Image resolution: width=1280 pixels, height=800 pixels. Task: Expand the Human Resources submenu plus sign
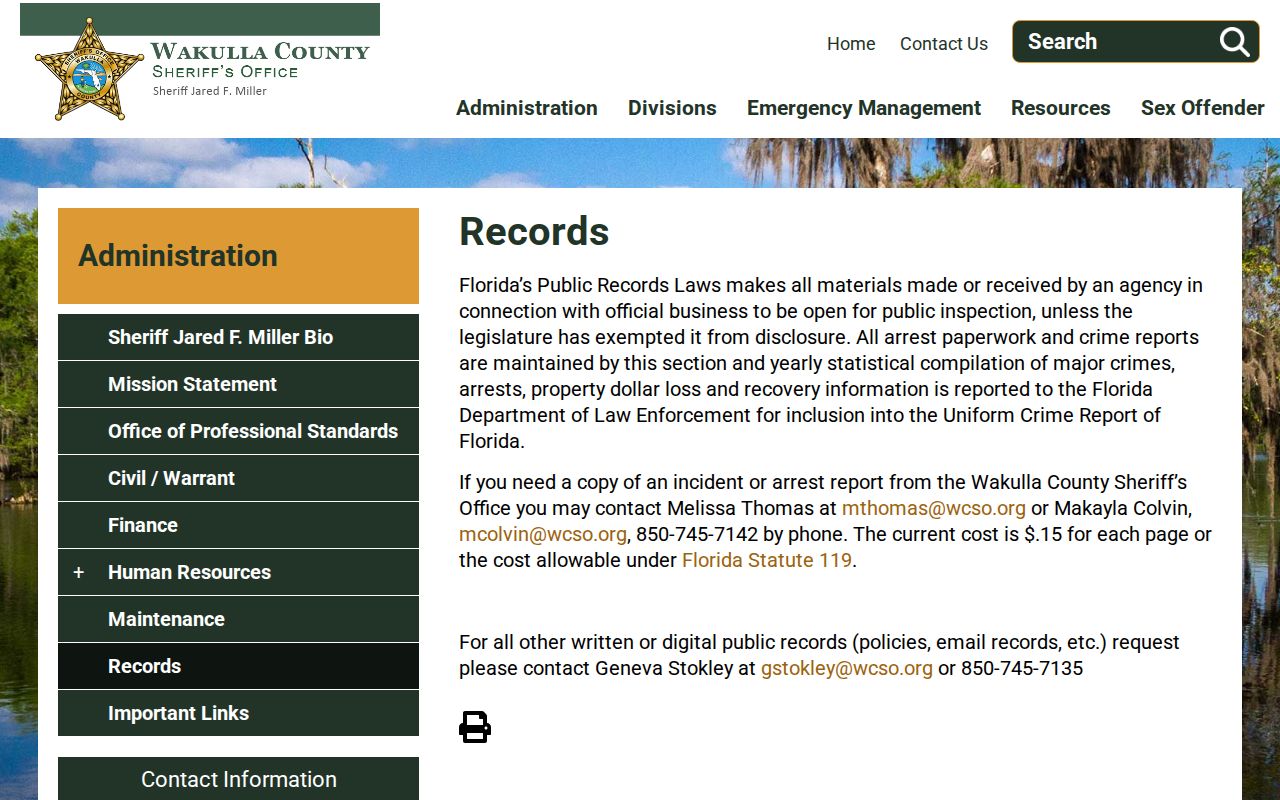(x=79, y=572)
